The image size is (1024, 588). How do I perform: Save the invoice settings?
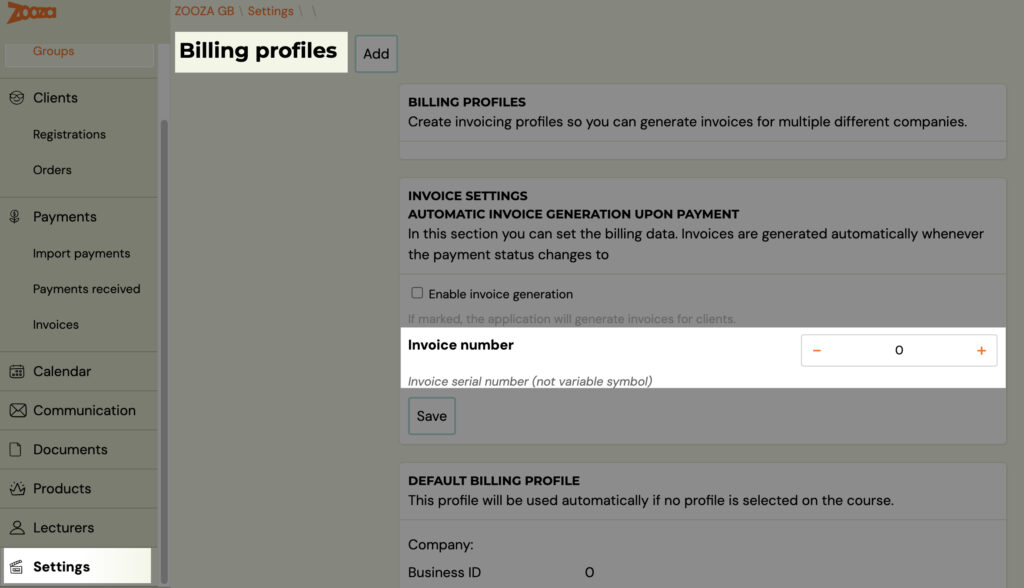432,416
